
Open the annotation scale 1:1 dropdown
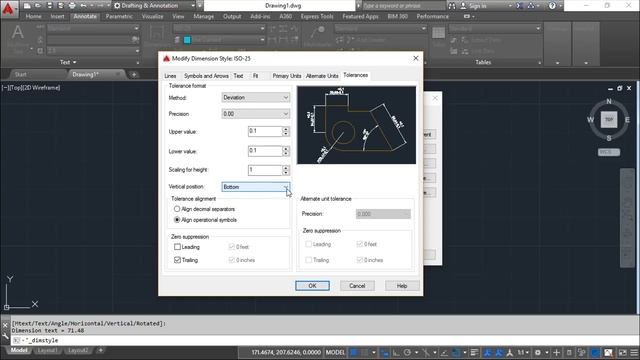(x=522, y=352)
